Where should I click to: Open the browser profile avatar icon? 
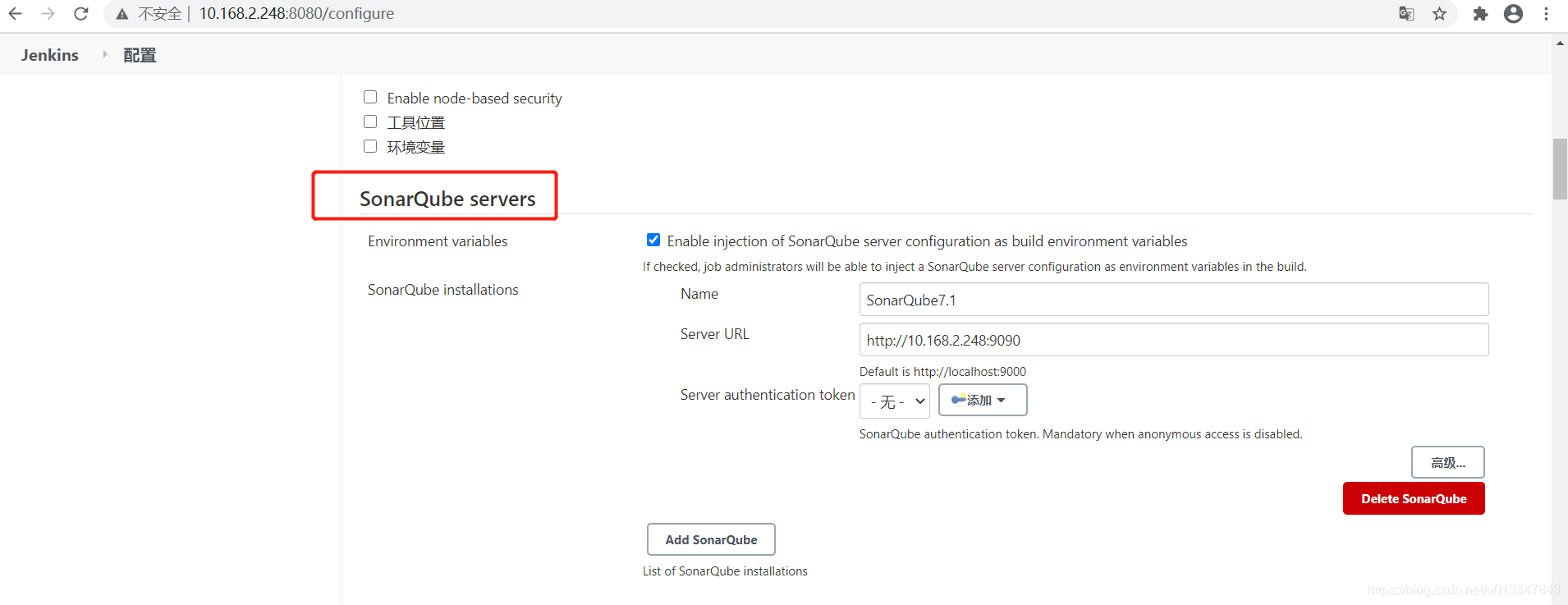point(1513,13)
